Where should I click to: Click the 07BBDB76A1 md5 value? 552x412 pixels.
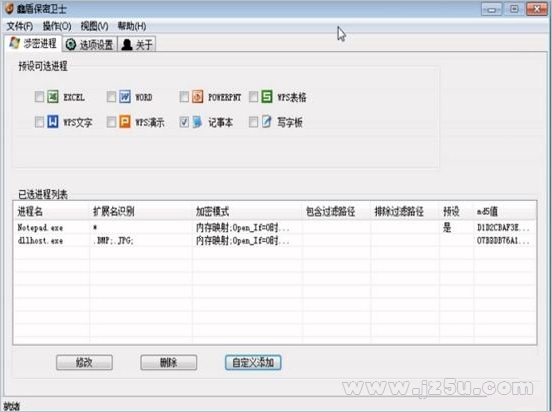(503, 241)
